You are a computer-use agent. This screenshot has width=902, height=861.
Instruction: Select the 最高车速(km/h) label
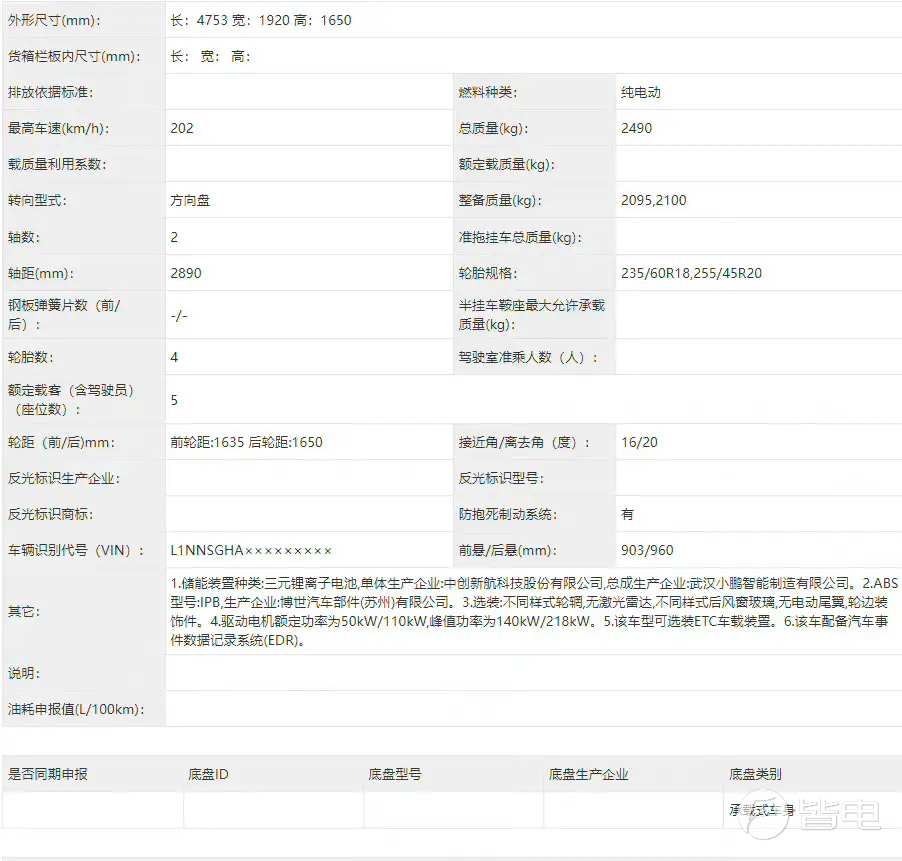click(59, 128)
